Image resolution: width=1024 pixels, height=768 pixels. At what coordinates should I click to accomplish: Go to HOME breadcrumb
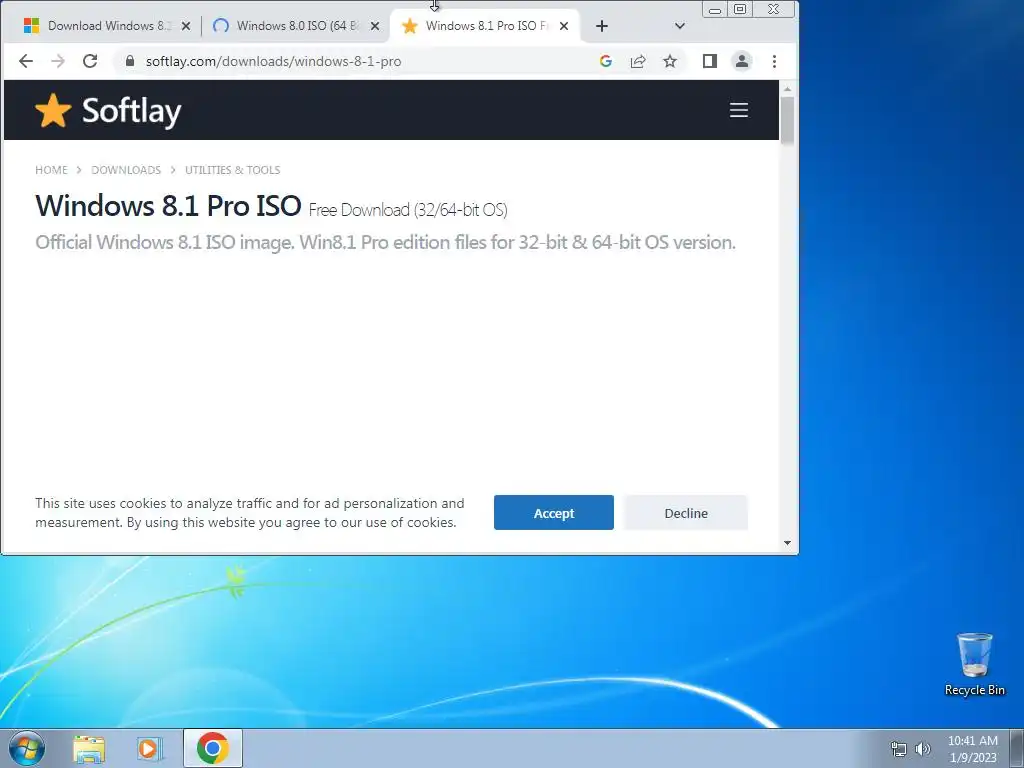pos(51,170)
